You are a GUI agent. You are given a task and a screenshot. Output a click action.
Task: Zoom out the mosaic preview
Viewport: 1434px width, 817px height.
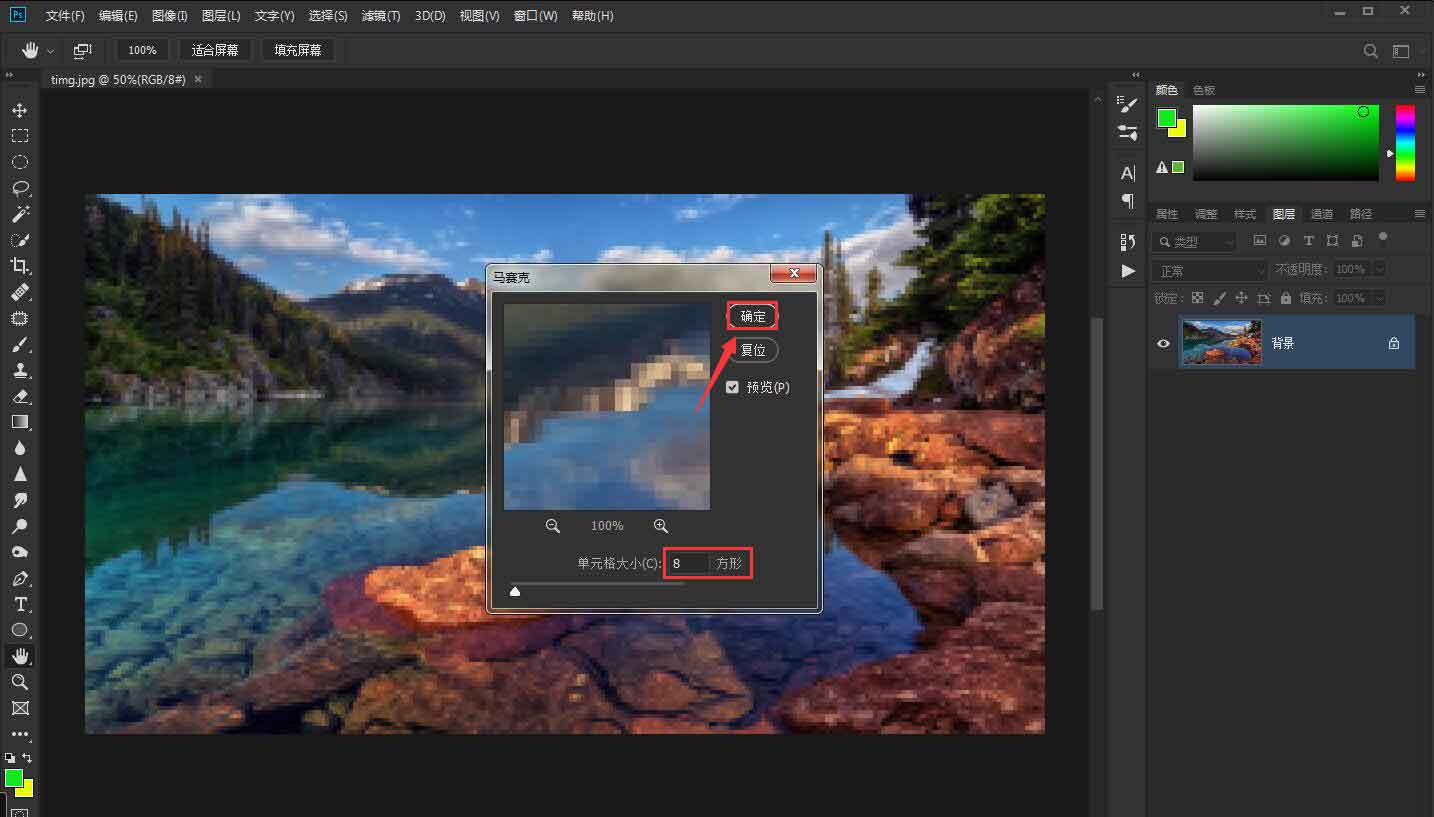point(553,526)
